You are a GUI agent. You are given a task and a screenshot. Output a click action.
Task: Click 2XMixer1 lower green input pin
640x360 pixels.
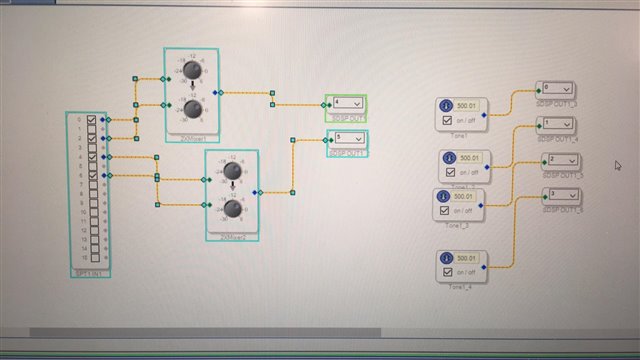point(169,105)
